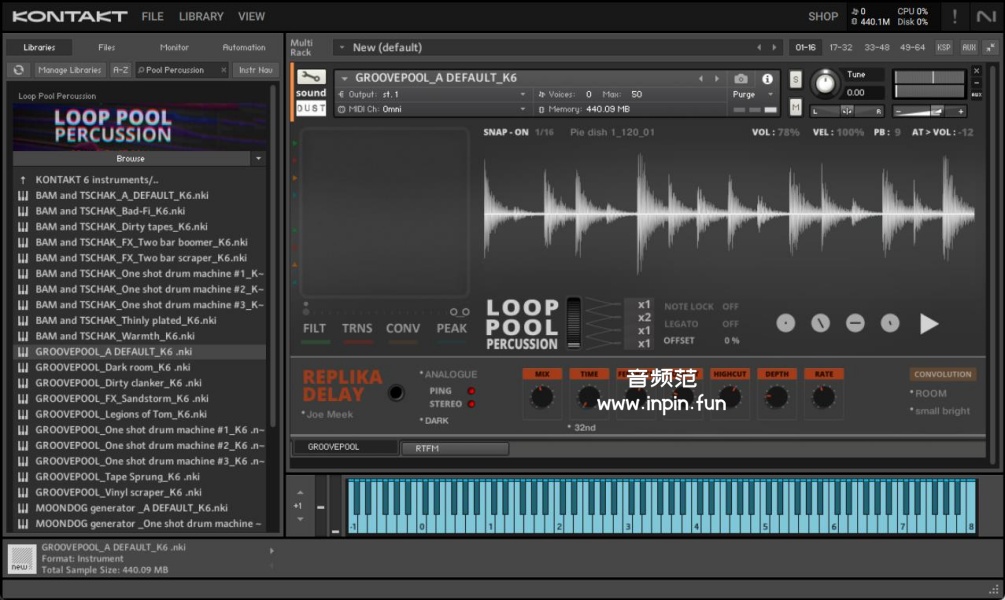Toggle the Solo (S) button

796,80
